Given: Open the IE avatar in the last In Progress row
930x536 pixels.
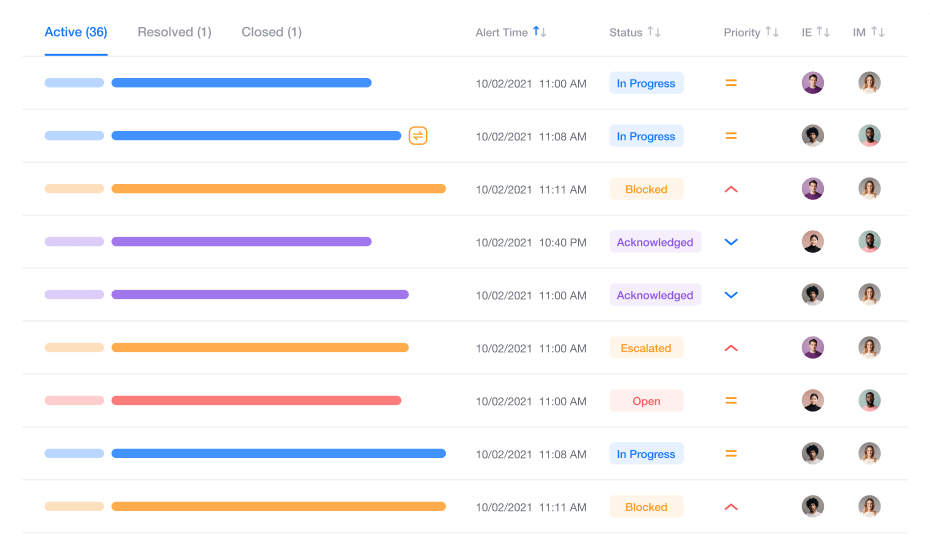Looking at the screenshot, I should pyautogui.click(x=813, y=454).
